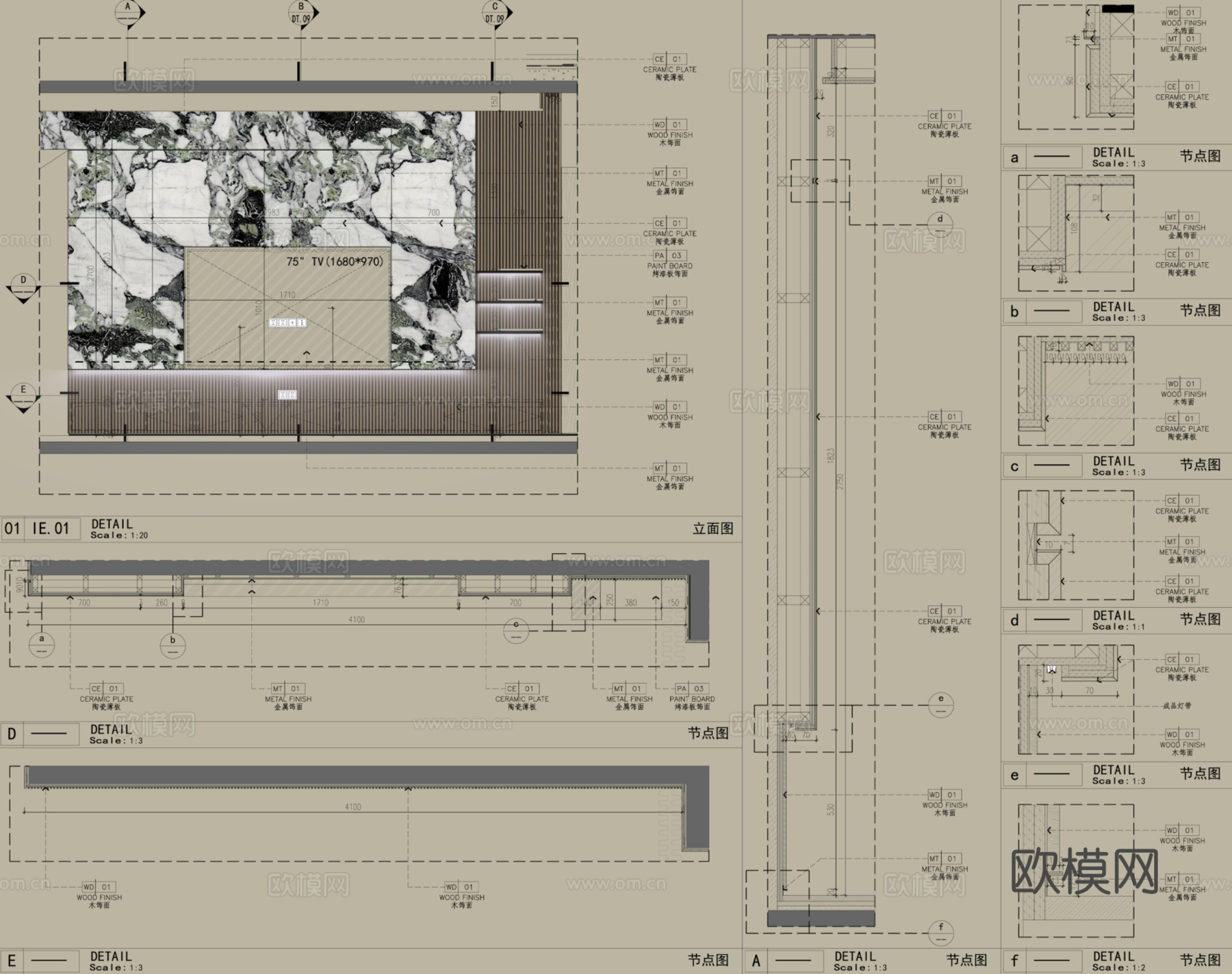Click the "立面图" elevation title
Image resolution: width=1232 pixels, height=974 pixels.
[713, 528]
